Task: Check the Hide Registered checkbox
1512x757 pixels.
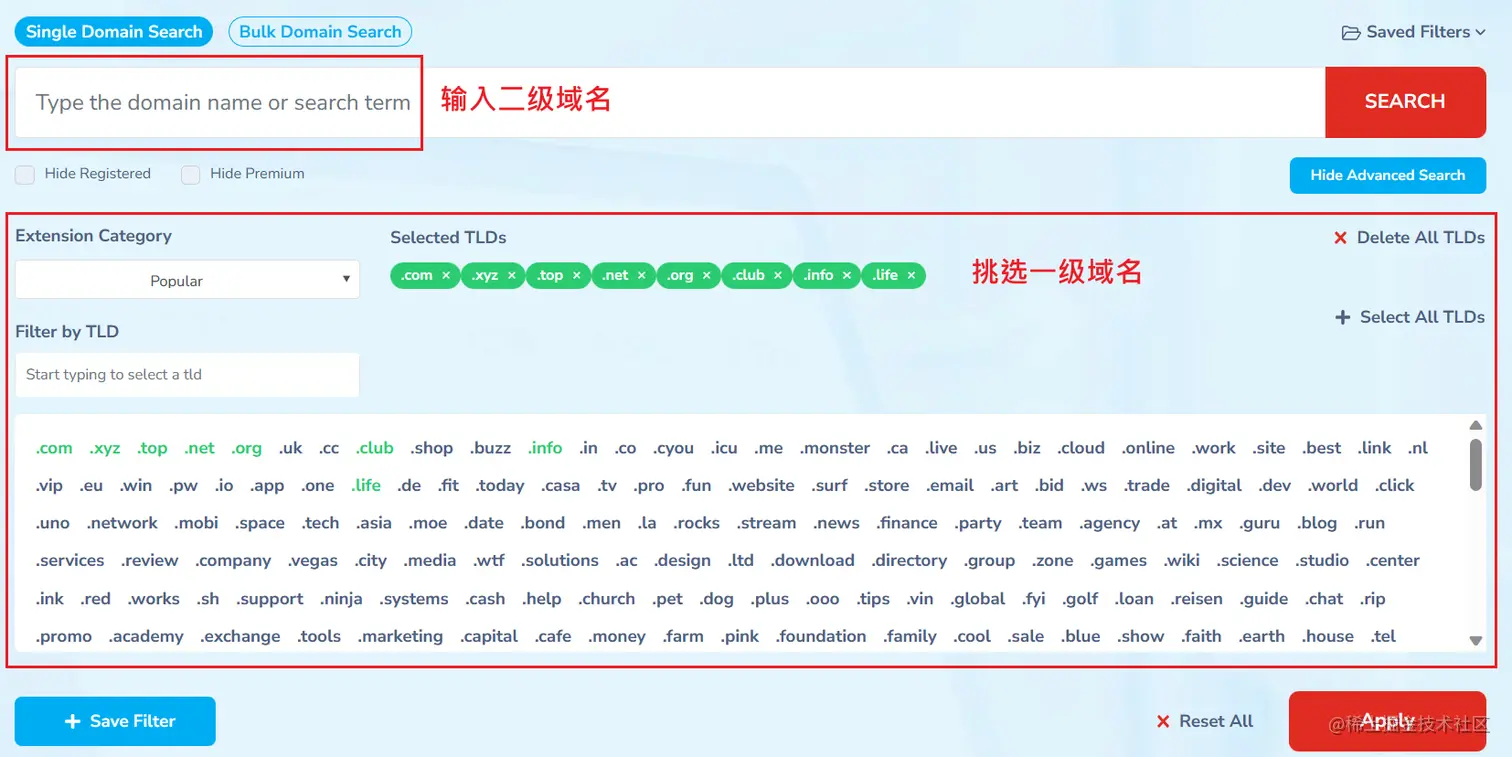Action: coord(24,174)
